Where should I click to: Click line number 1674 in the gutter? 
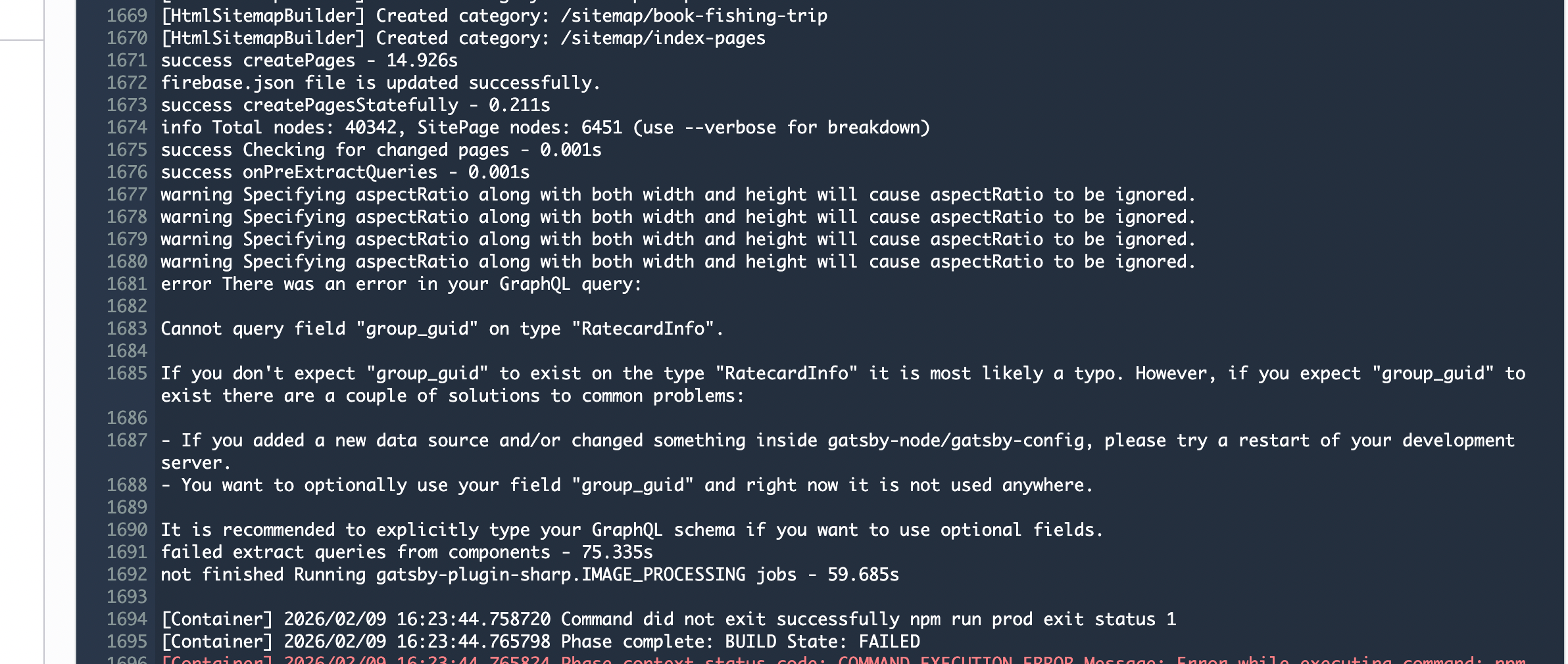127,128
